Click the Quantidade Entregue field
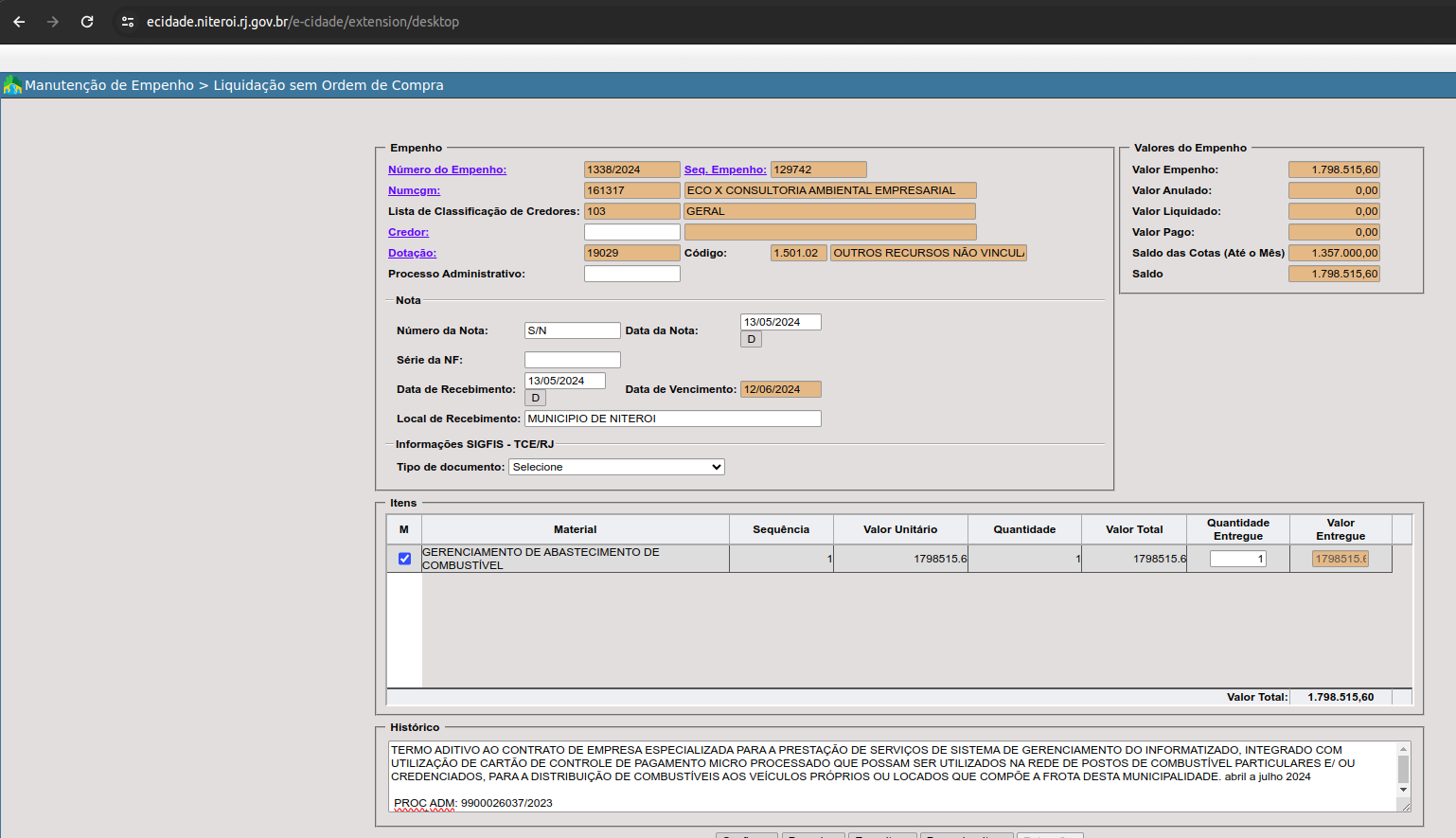The image size is (1456, 838). [x=1237, y=559]
